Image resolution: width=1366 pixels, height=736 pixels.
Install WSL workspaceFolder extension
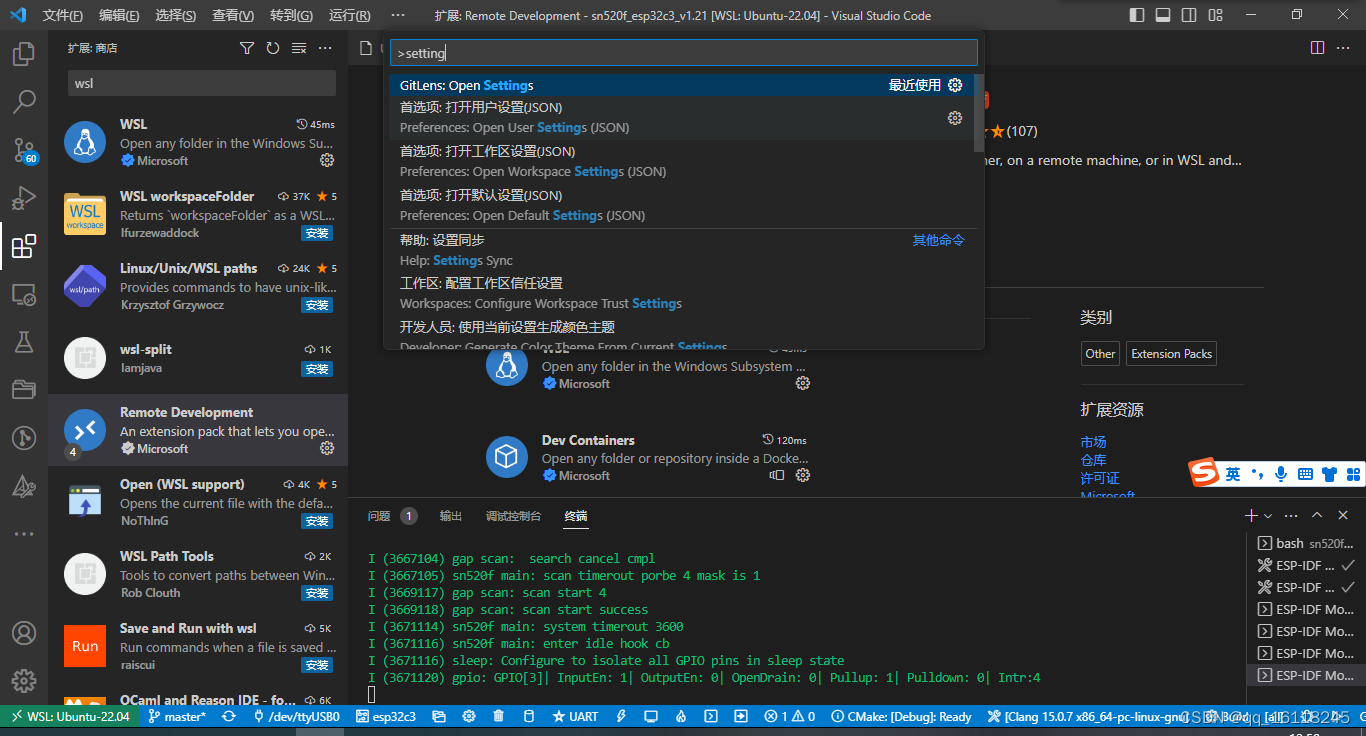pos(317,233)
